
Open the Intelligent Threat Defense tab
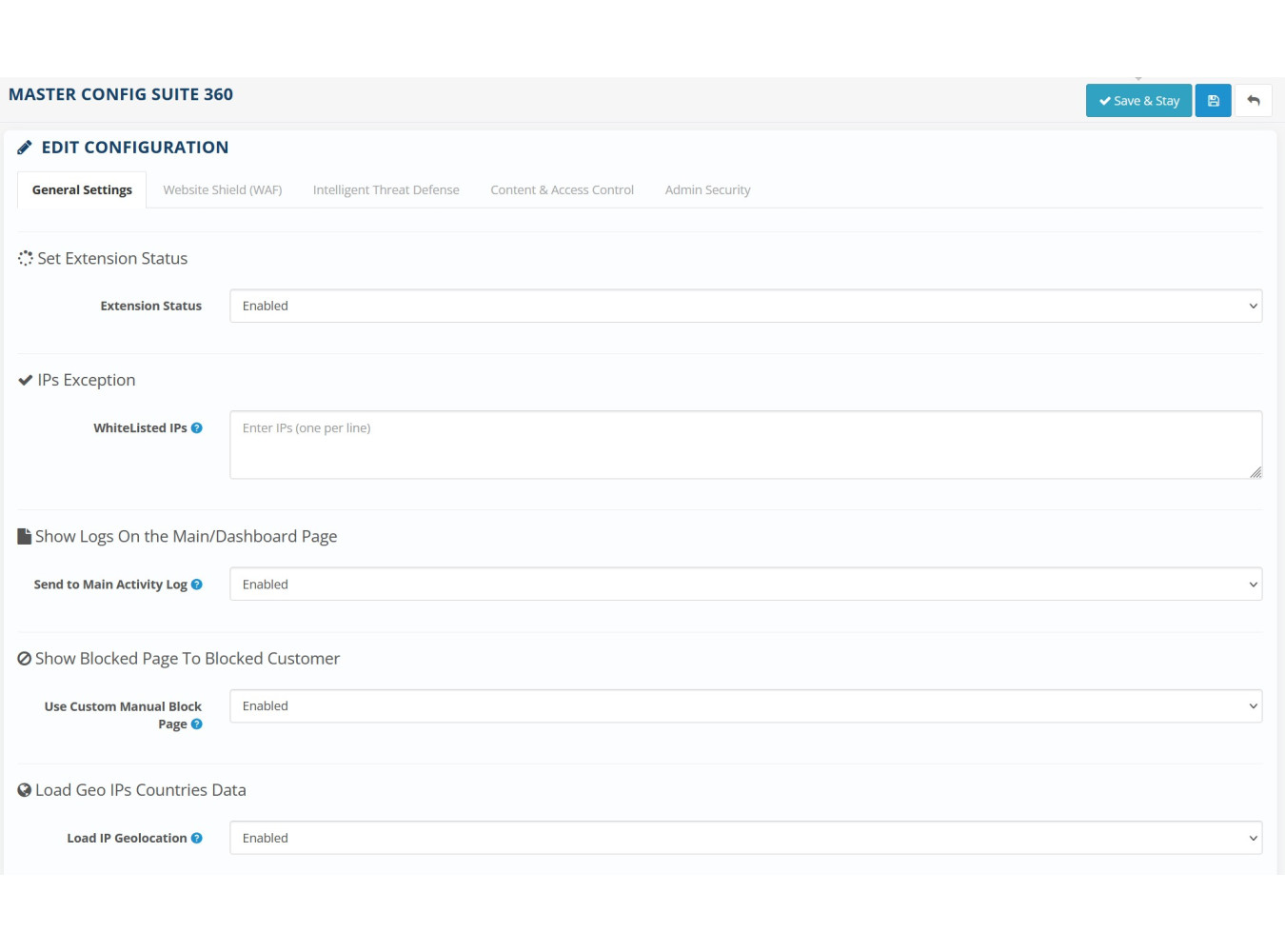tap(385, 190)
